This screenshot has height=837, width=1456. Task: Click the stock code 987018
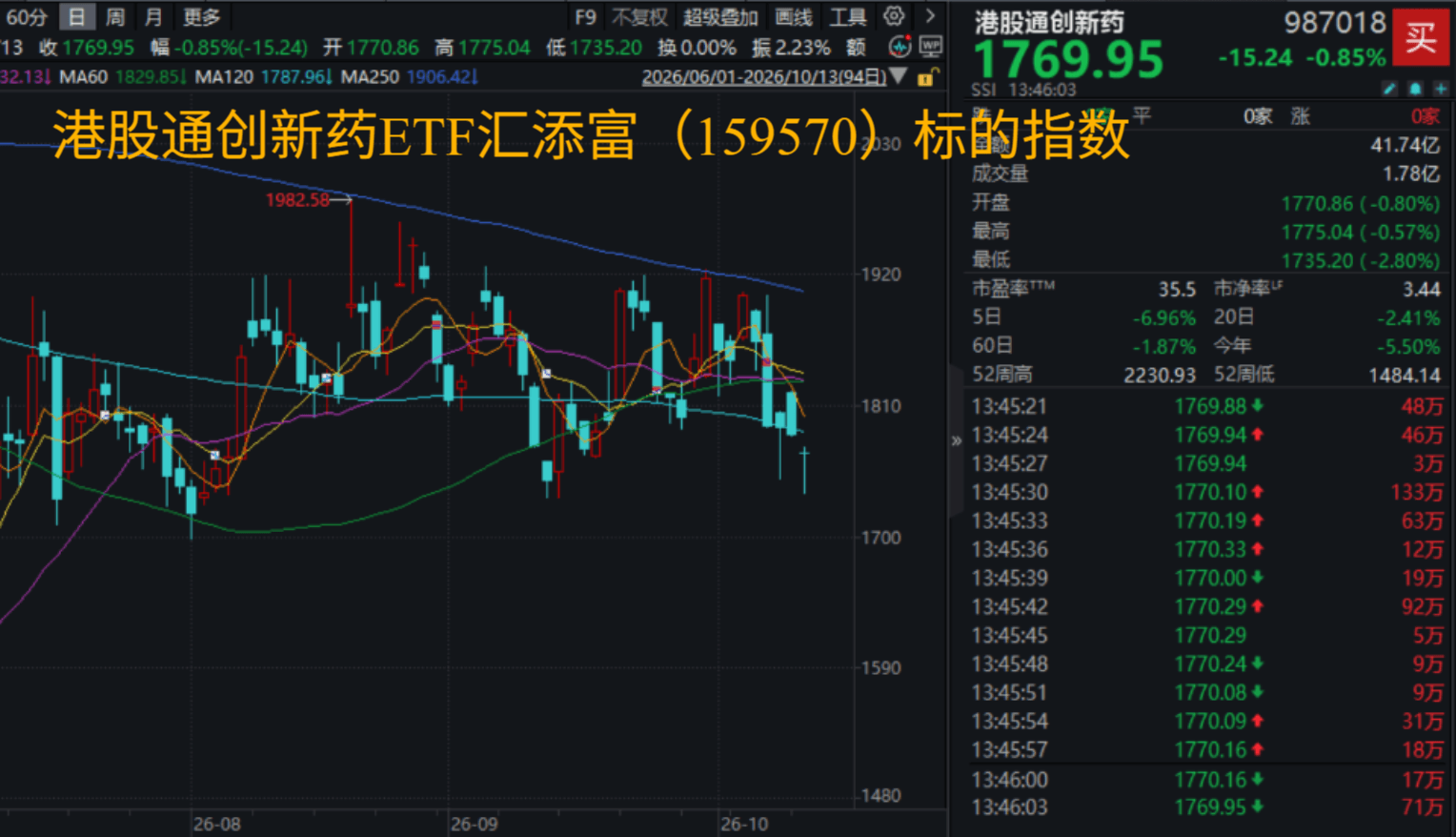point(1335,22)
